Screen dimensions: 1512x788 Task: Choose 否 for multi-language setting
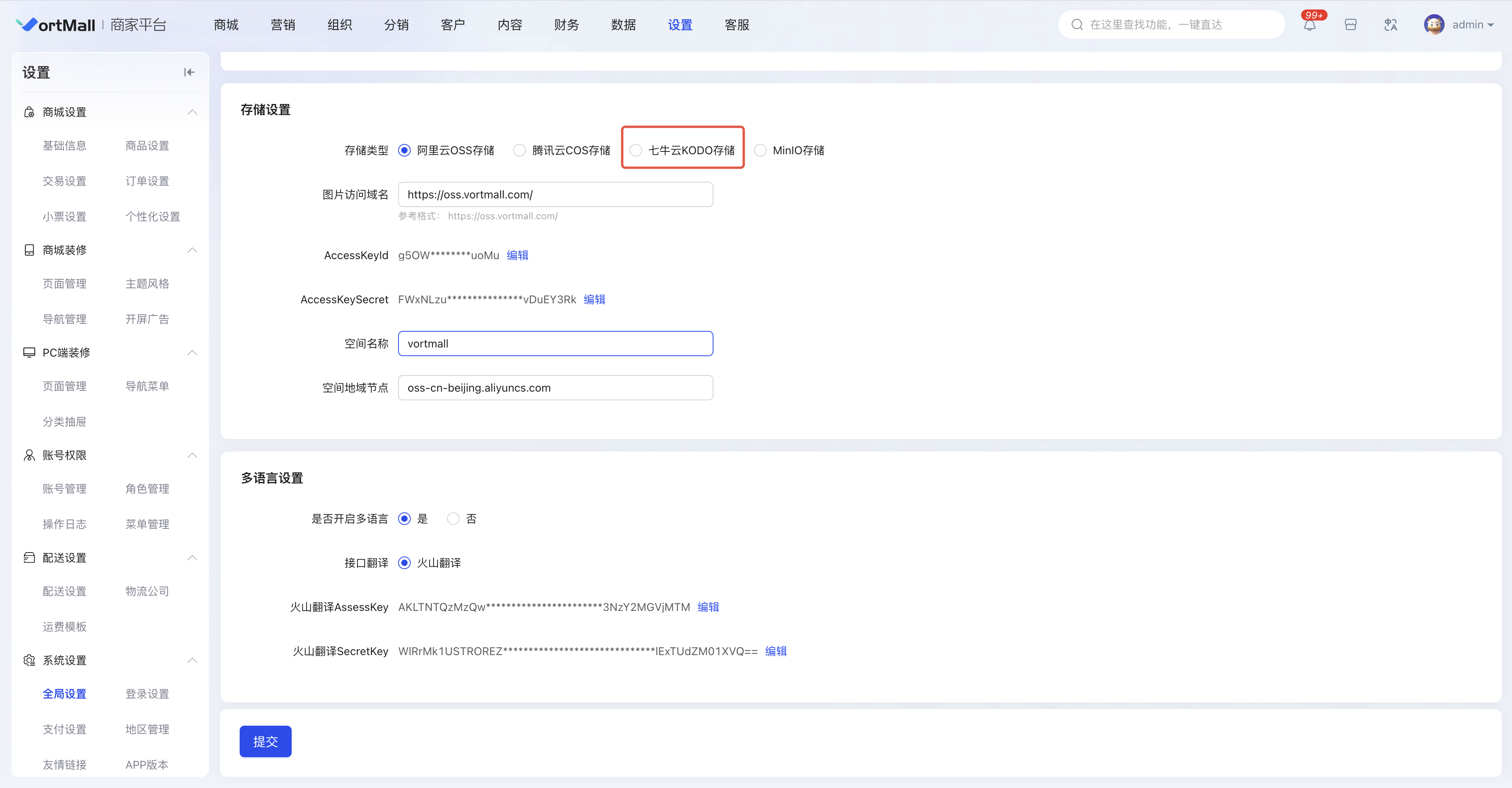point(453,519)
